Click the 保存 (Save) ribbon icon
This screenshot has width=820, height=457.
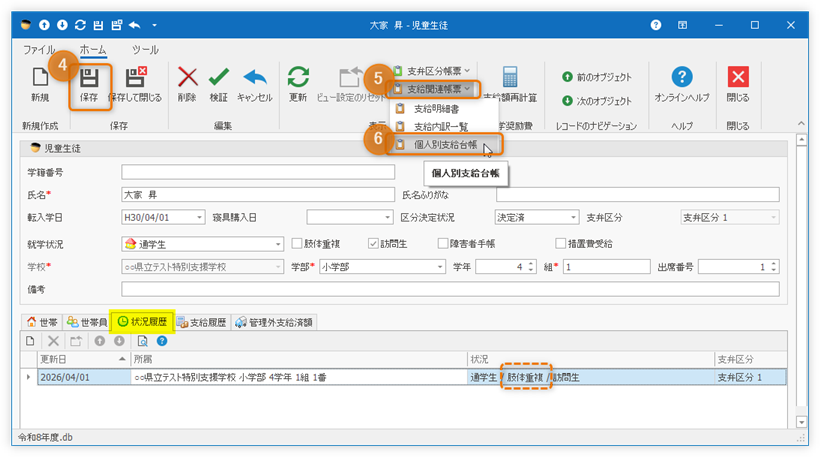[x=89, y=84]
